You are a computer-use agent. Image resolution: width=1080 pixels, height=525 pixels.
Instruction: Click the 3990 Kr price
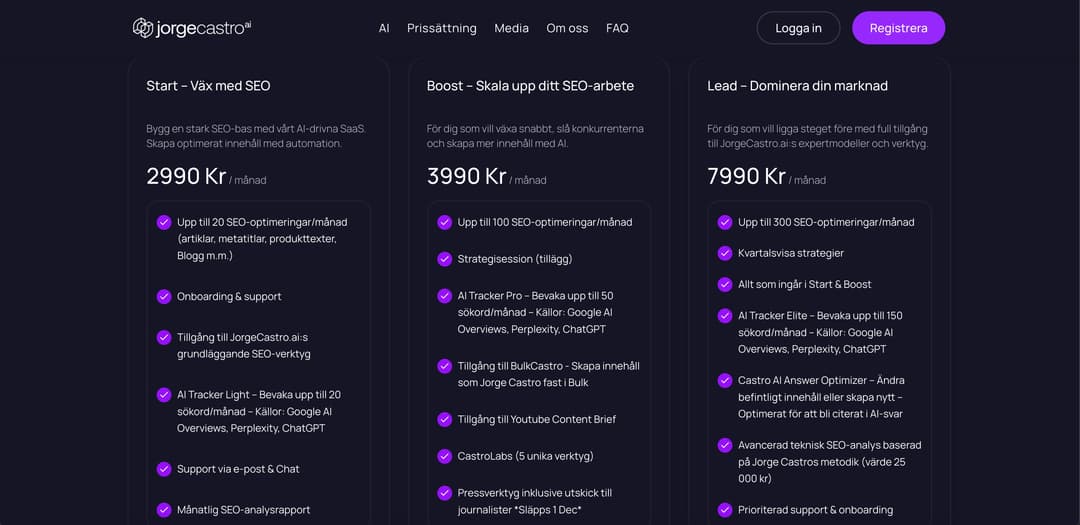pos(466,176)
